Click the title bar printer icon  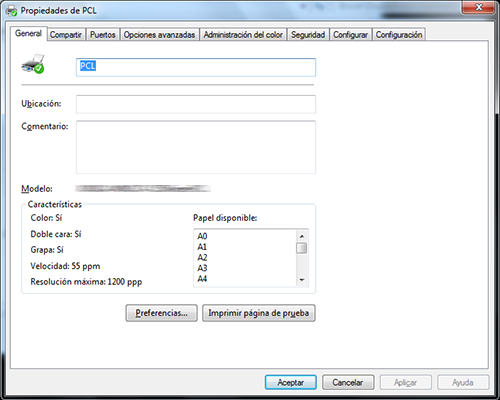[x=12, y=11]
